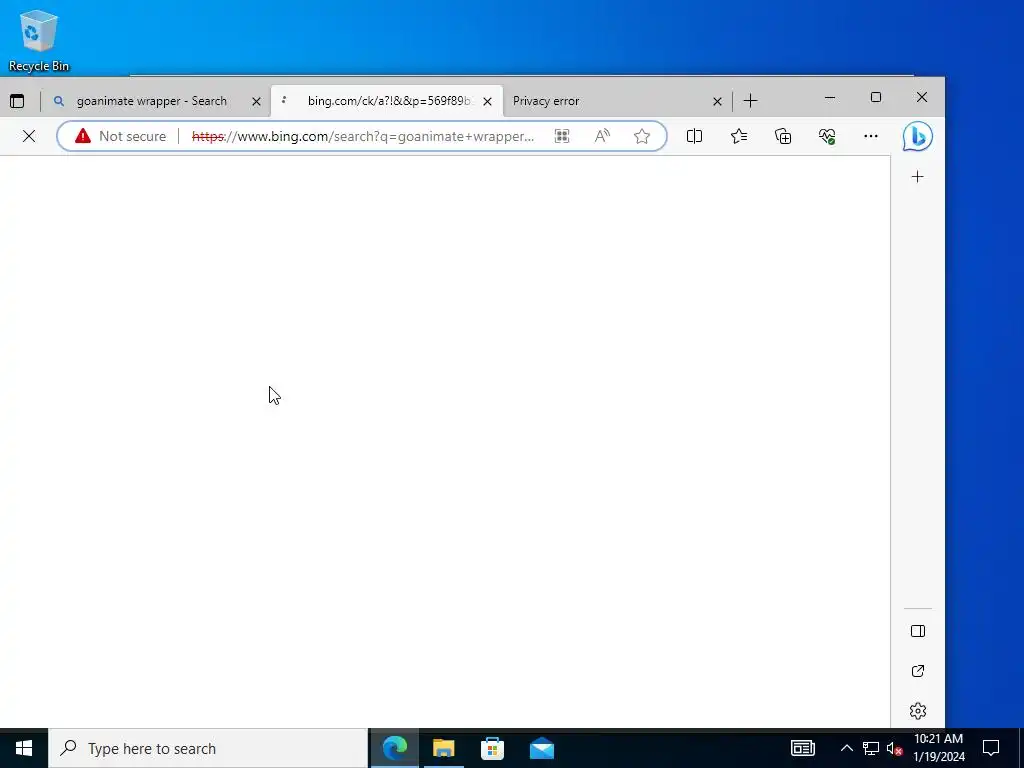Screen dimensions: 1024x768
Task: Open the notification action center
Action: click(991, 748)
